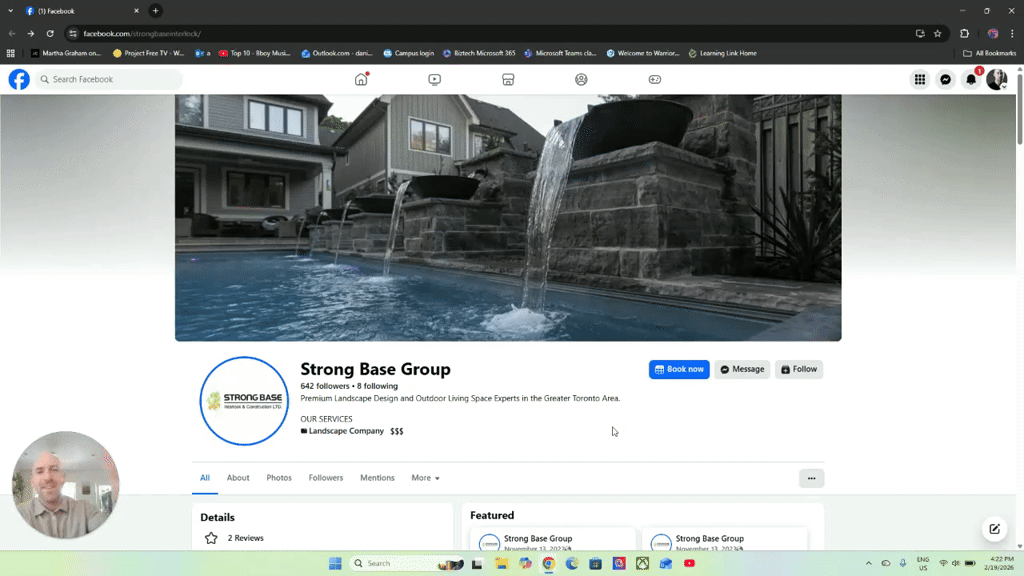This screenshot has height=576, width=1024.
Task: Switch to the About tab
Action: (x=238, y=477)
